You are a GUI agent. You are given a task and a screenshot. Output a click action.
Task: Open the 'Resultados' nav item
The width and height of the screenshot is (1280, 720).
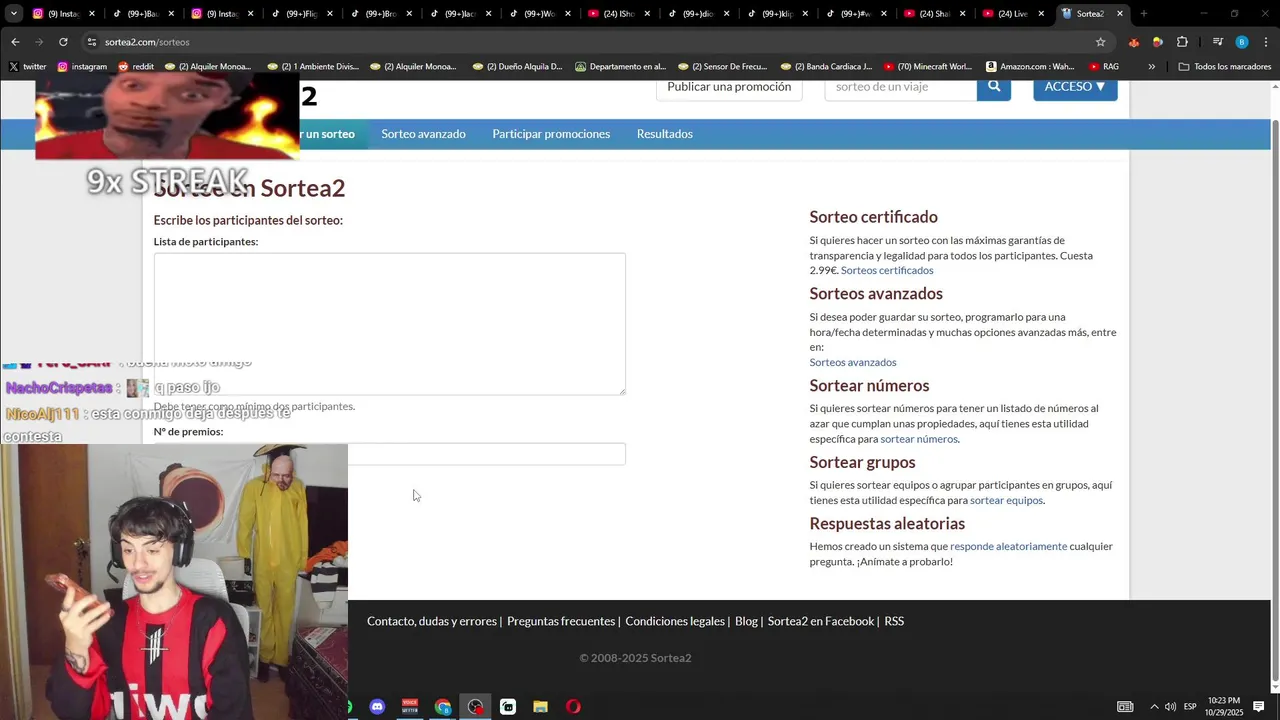pyautogui.click(x=665, y=134)
